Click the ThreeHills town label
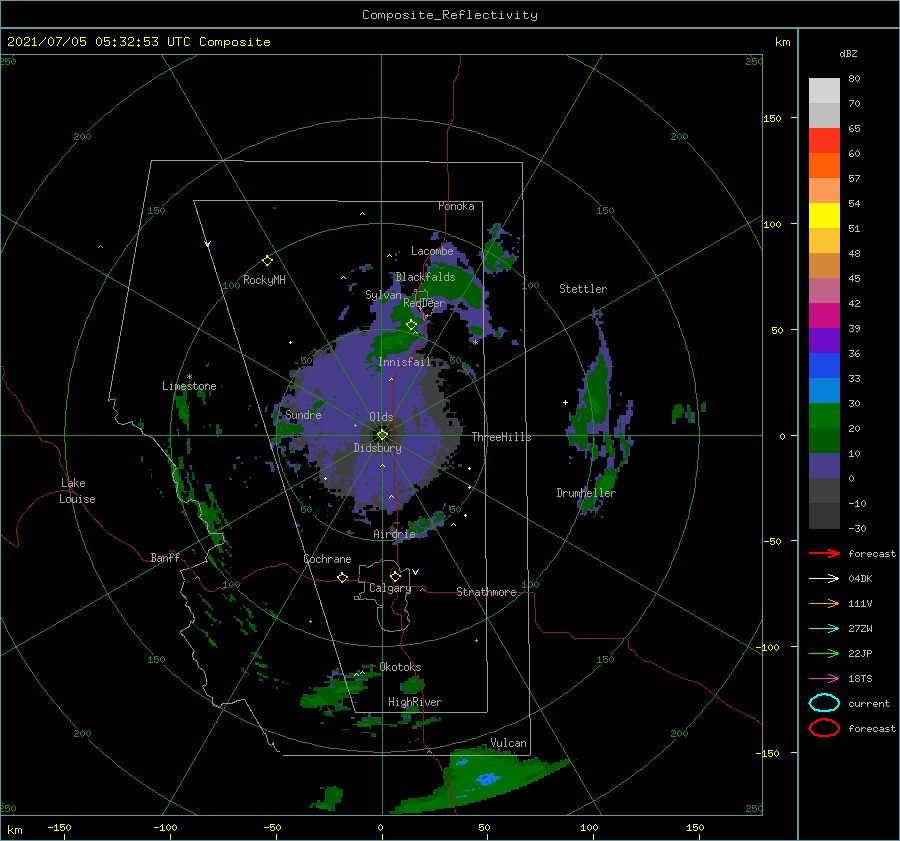The image size is (900, 841). click(x=501, y=437)
